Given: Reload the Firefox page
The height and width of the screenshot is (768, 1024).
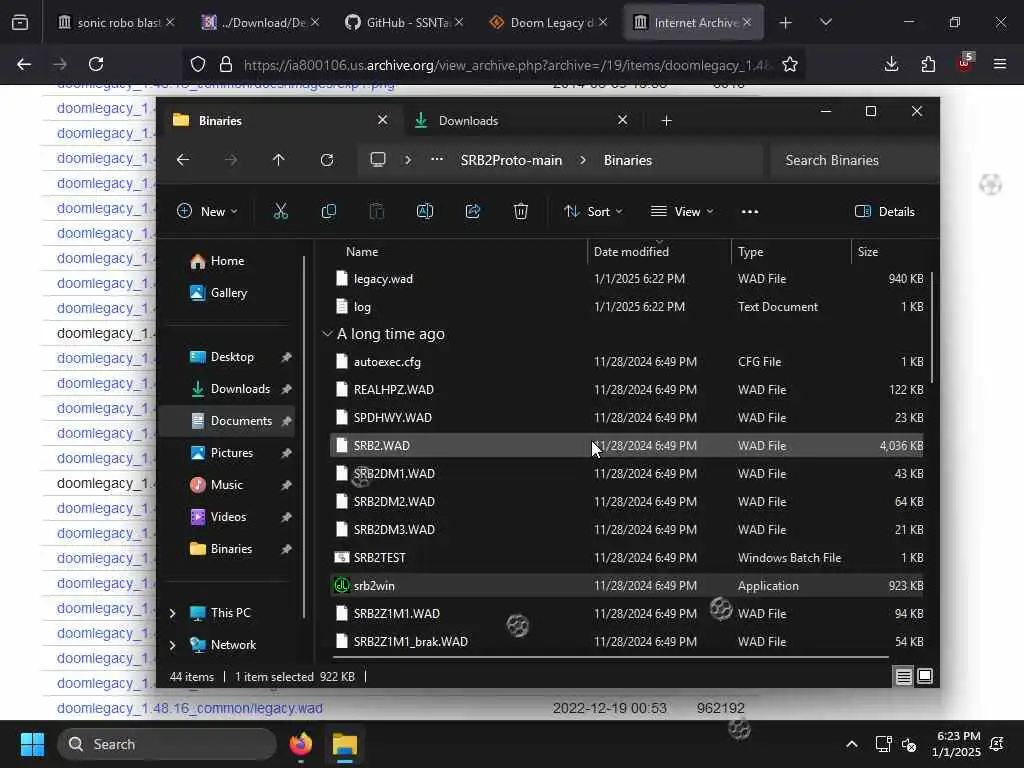Looking at the screenshot, I should (x=96, y=64).
